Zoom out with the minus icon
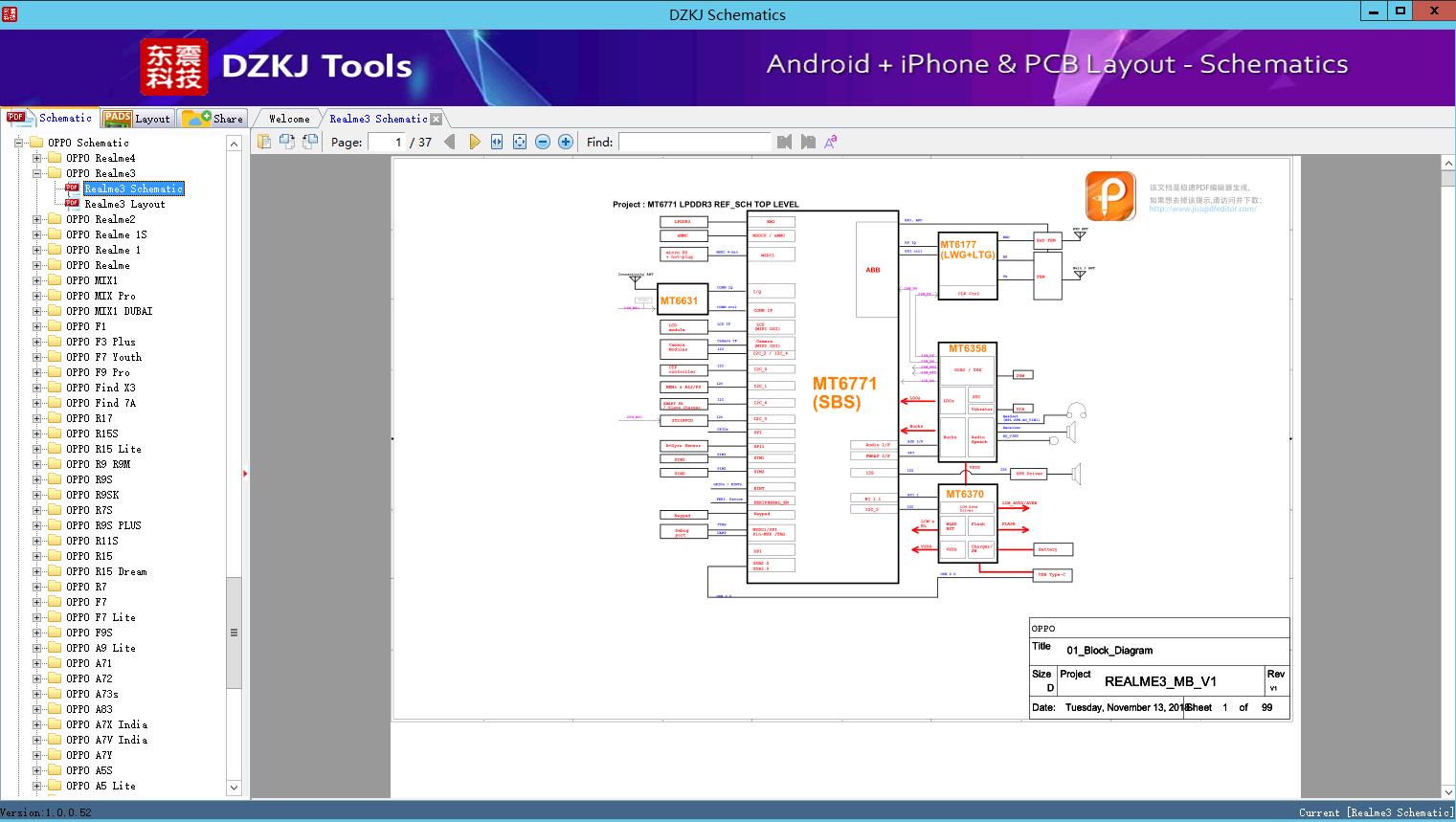The image size is (1456, 822). click(543, 142)
